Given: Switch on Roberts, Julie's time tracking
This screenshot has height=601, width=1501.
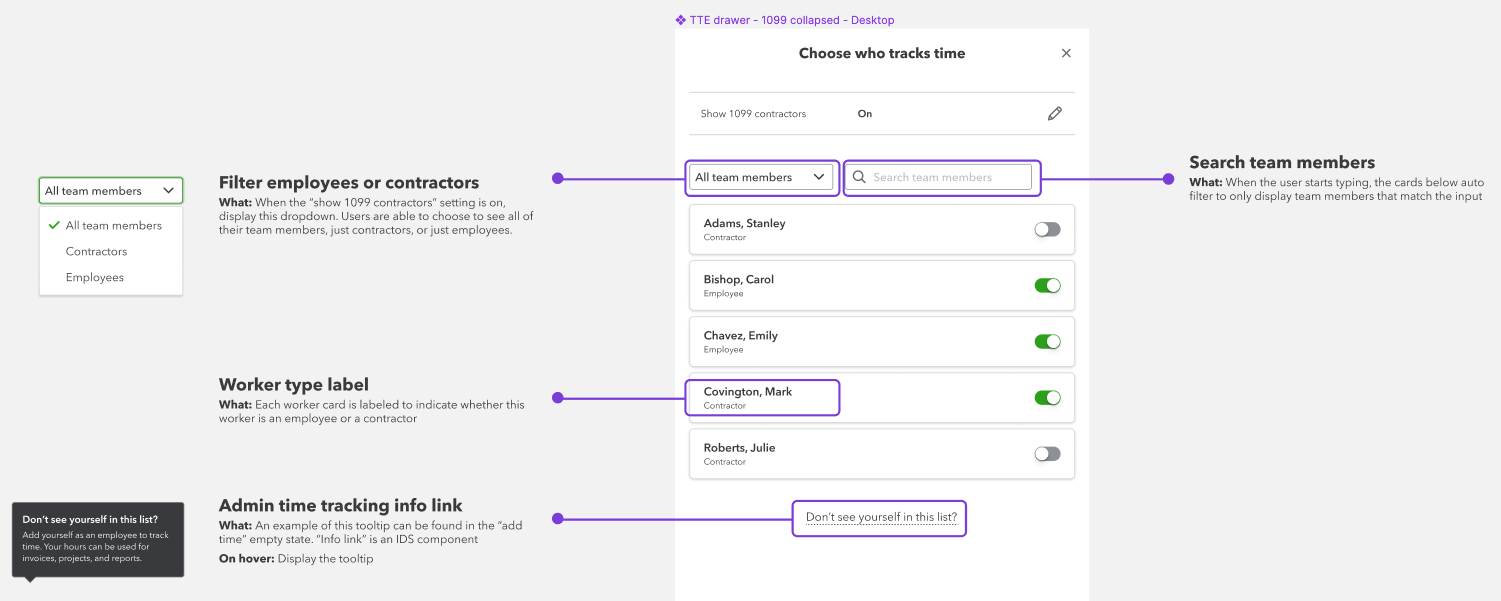Looking at the screenshot, I should tap(1047, 454).
